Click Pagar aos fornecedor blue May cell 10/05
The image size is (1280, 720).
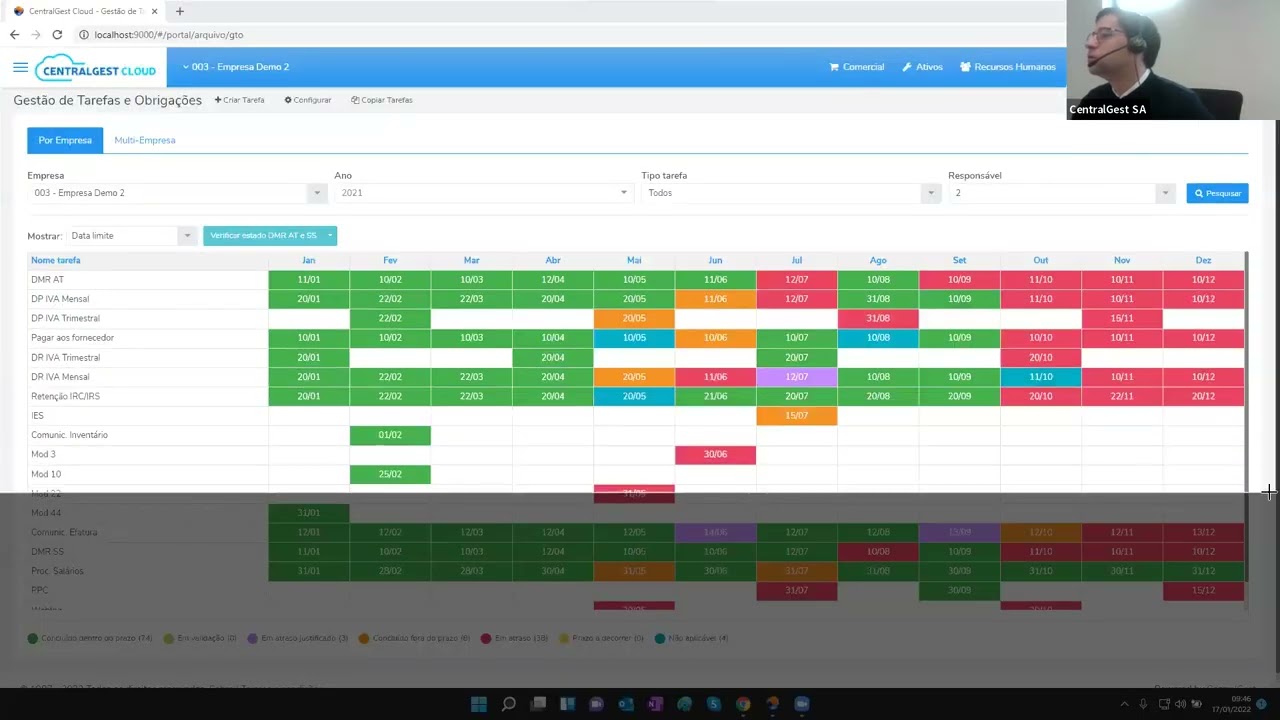634,338
